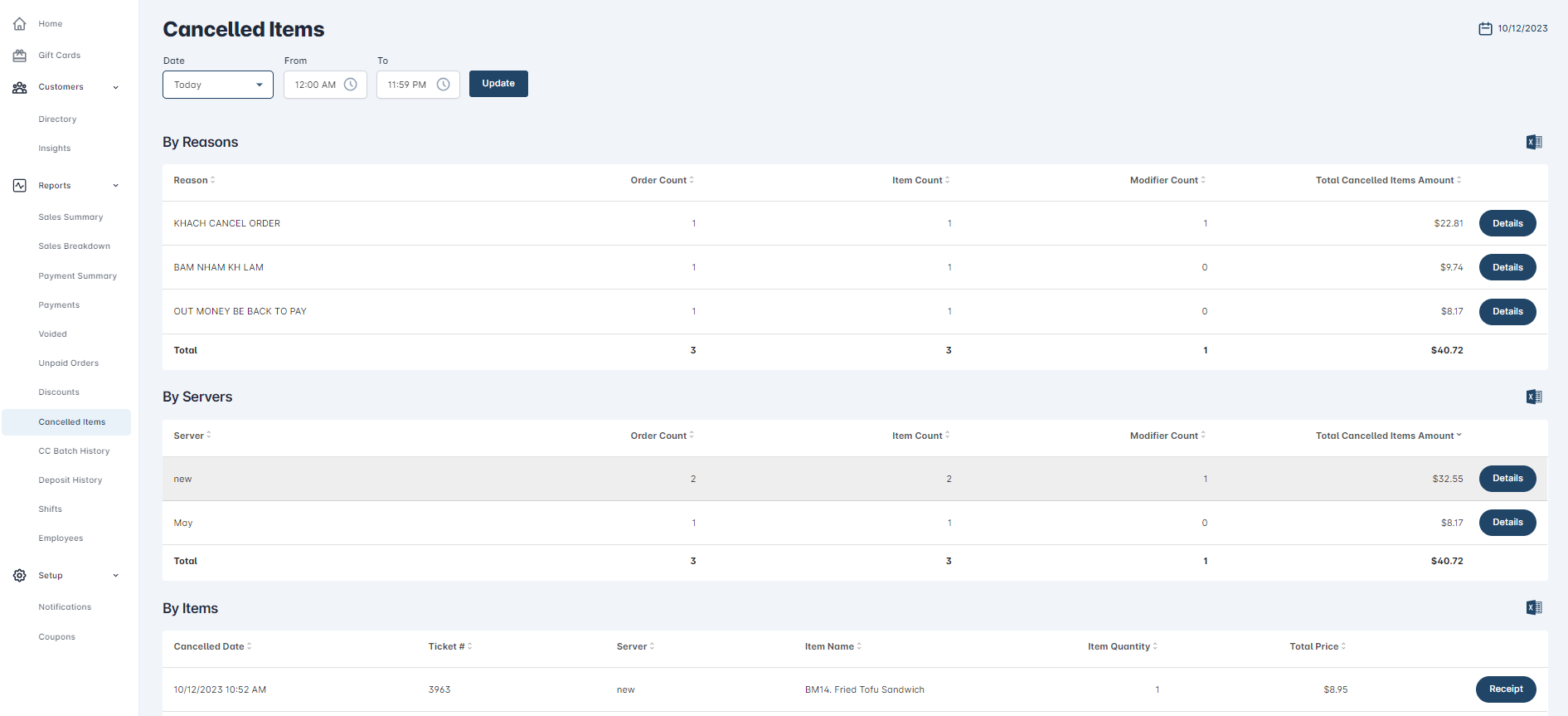The height and width of the screenshot is (716, 1568).
Task: Click the Home icon in sidebar
Action: pos(20,24)
